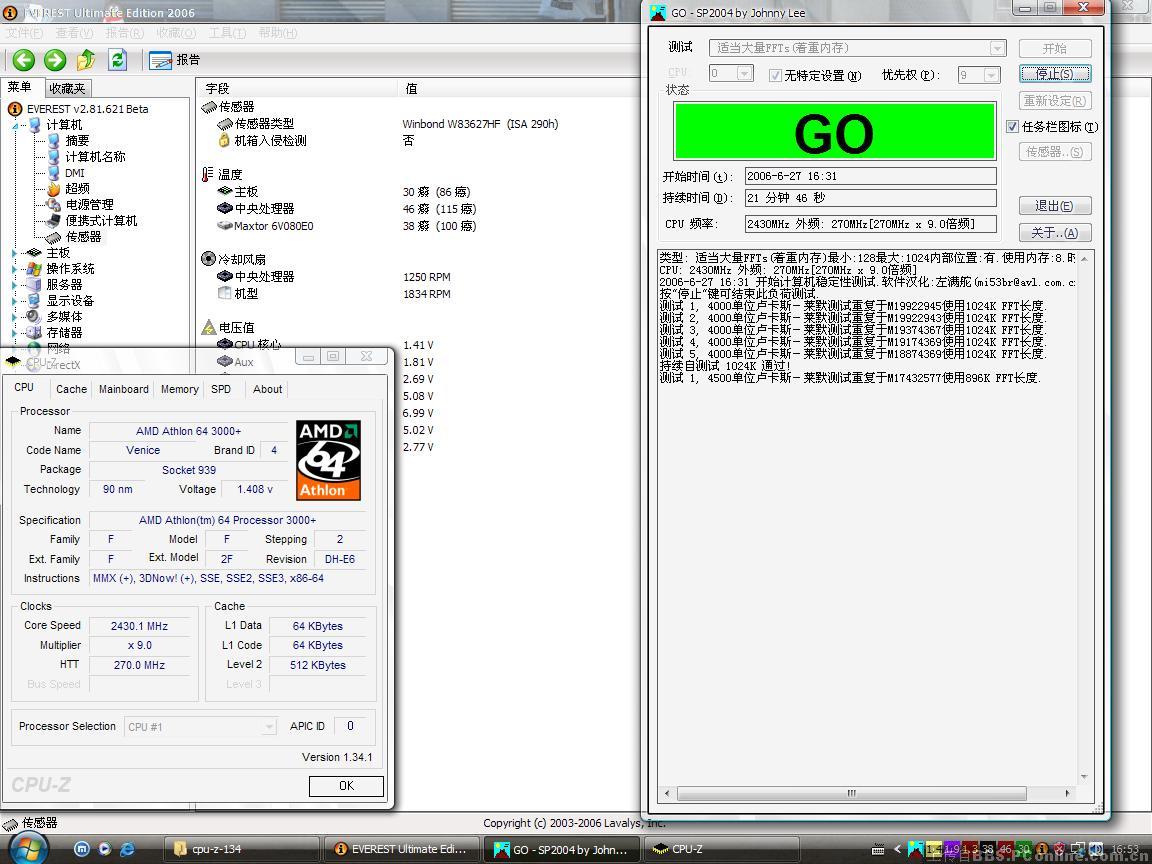Click the OK button in CPU-Z
Screen dimensions: 1152x864
346,785
